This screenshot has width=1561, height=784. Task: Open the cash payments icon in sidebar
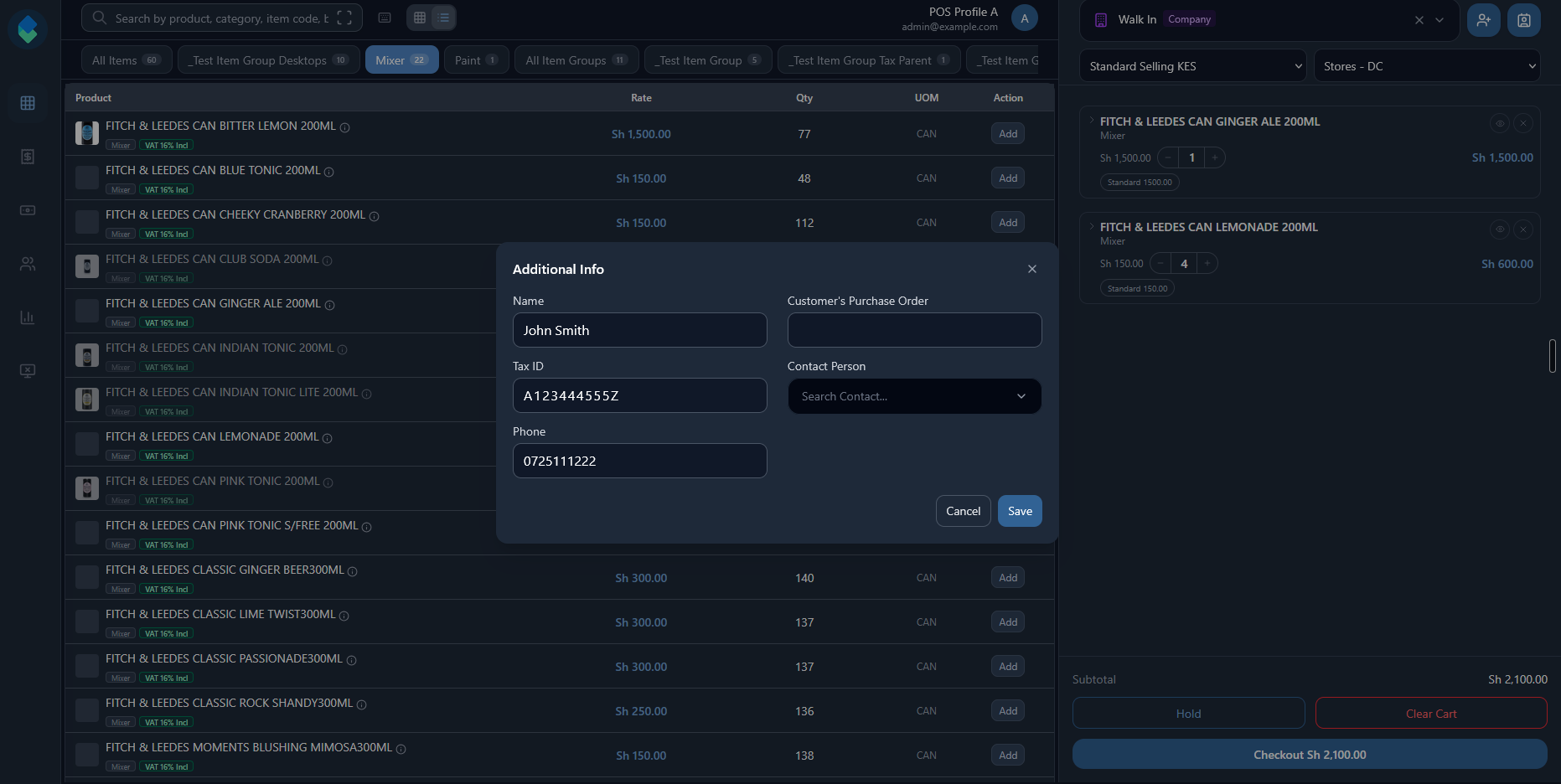click(x=28, y=210)
